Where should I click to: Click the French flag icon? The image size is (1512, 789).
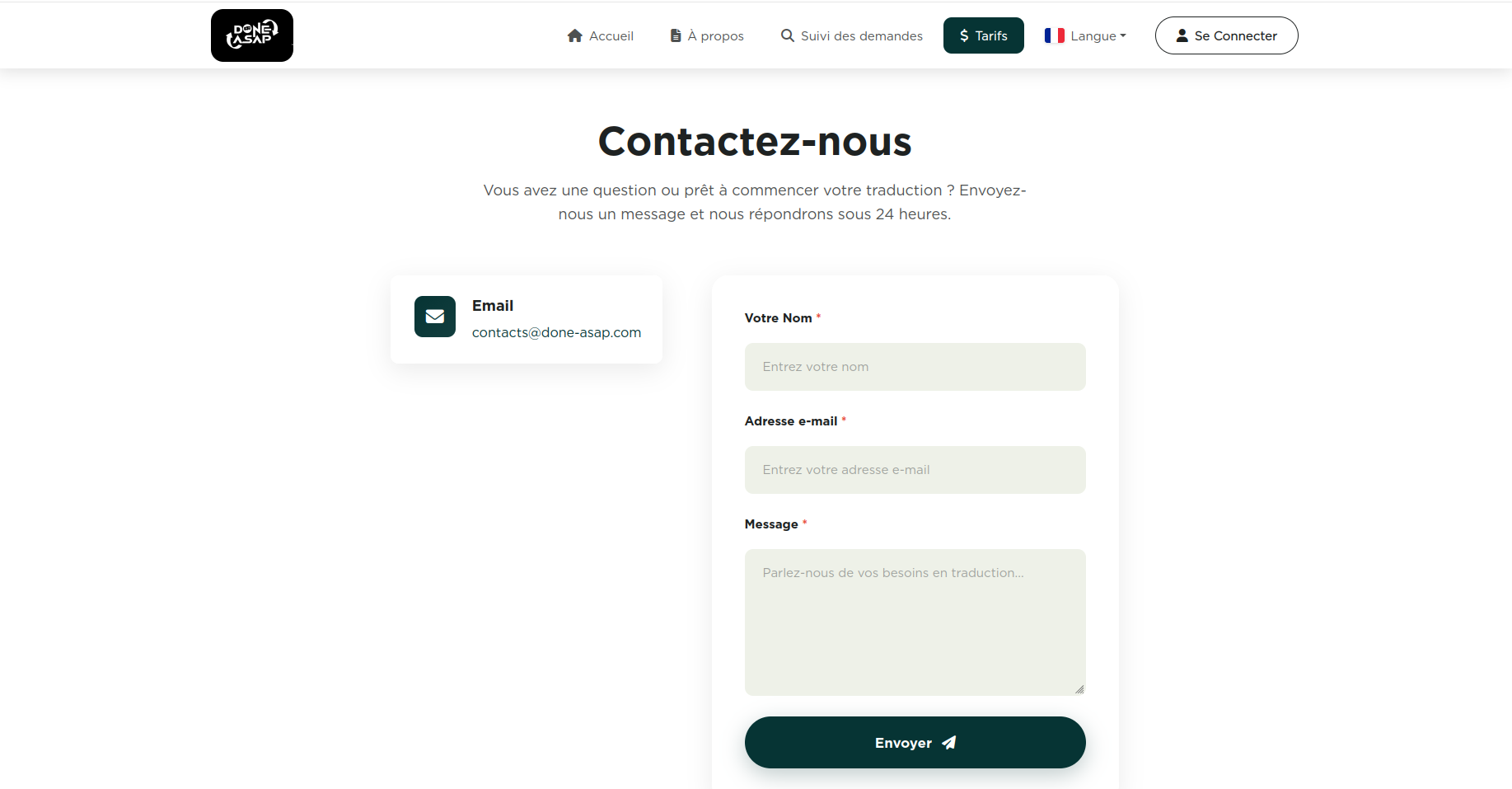(1054, 35)
